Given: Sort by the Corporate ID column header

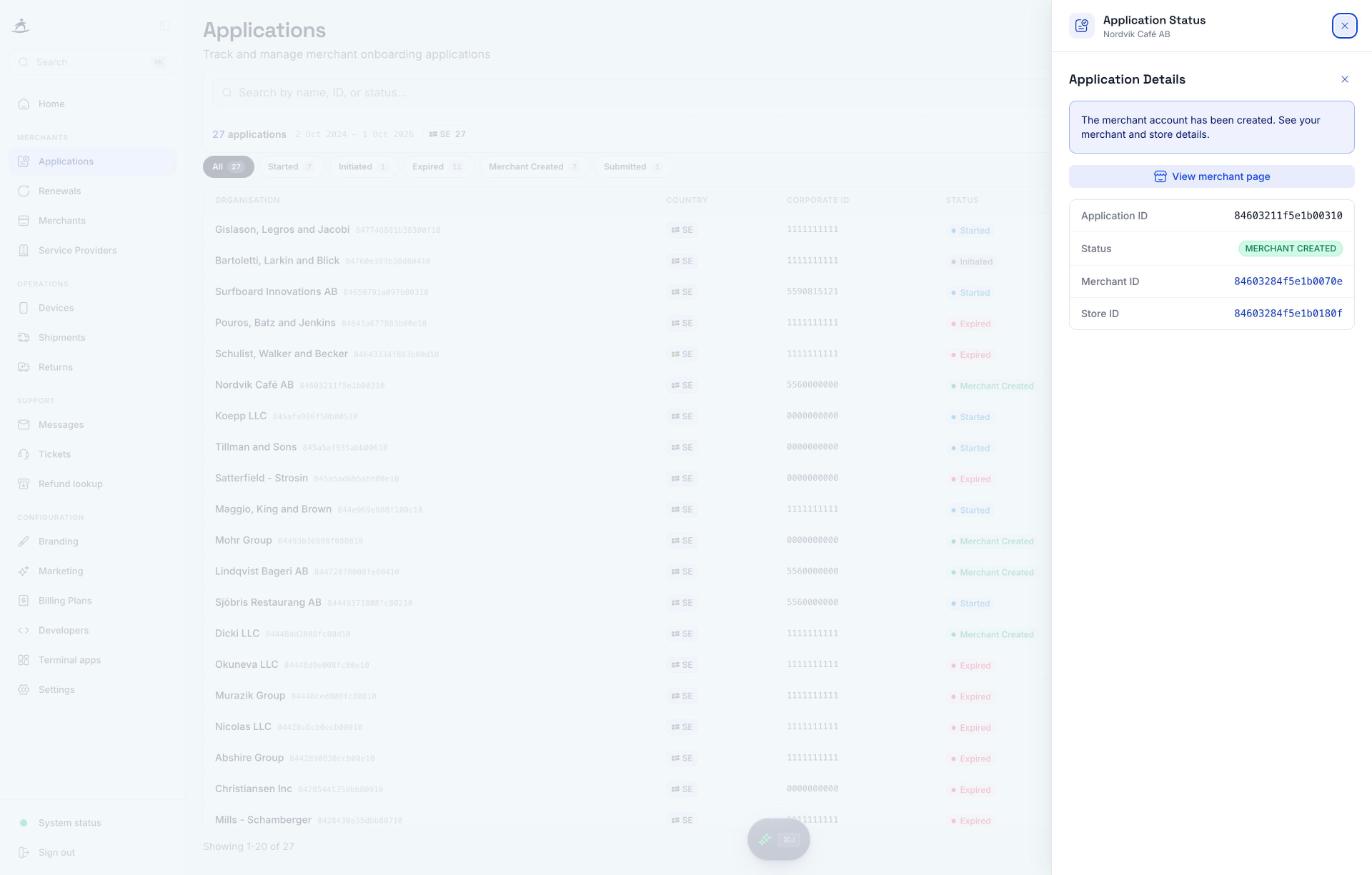Looking at the screenshot, I should click(818, 200).
